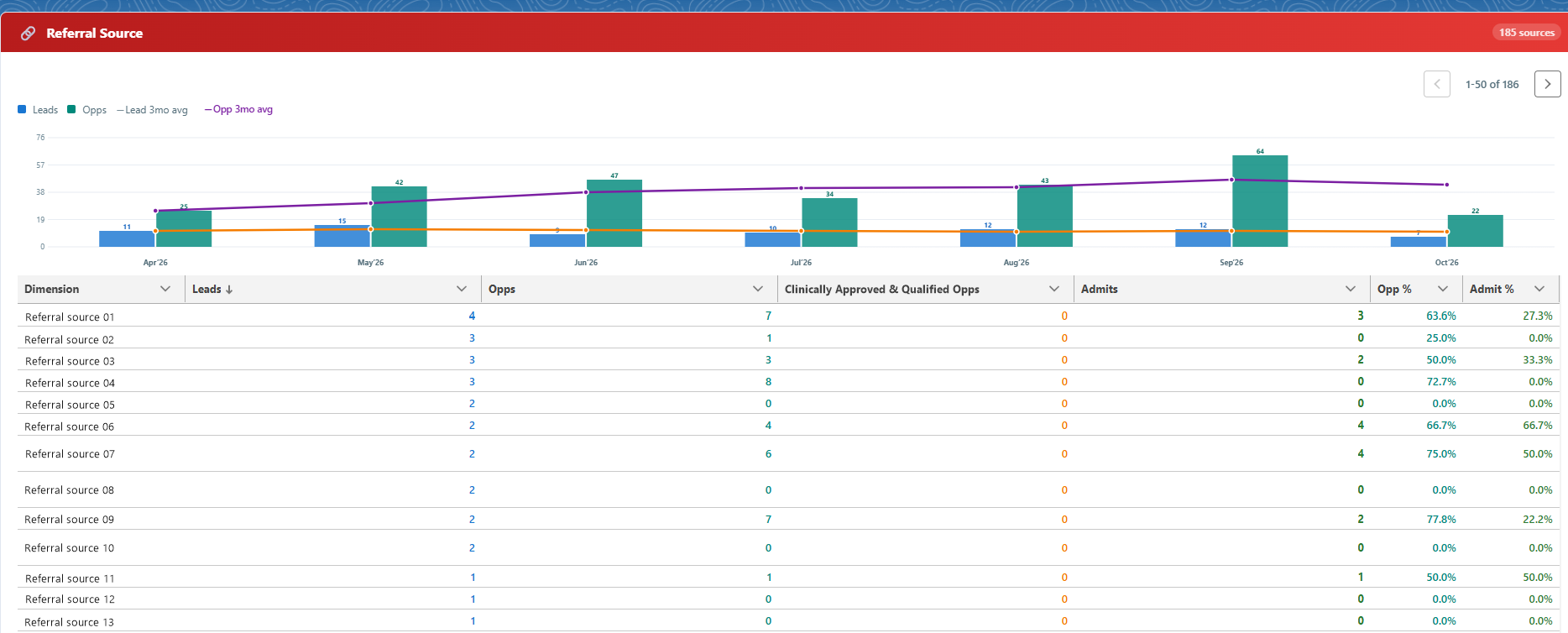Toggle the Lead 3mo avg line
The width and height of the screenshot is (1568, 633).
(152, 110)
